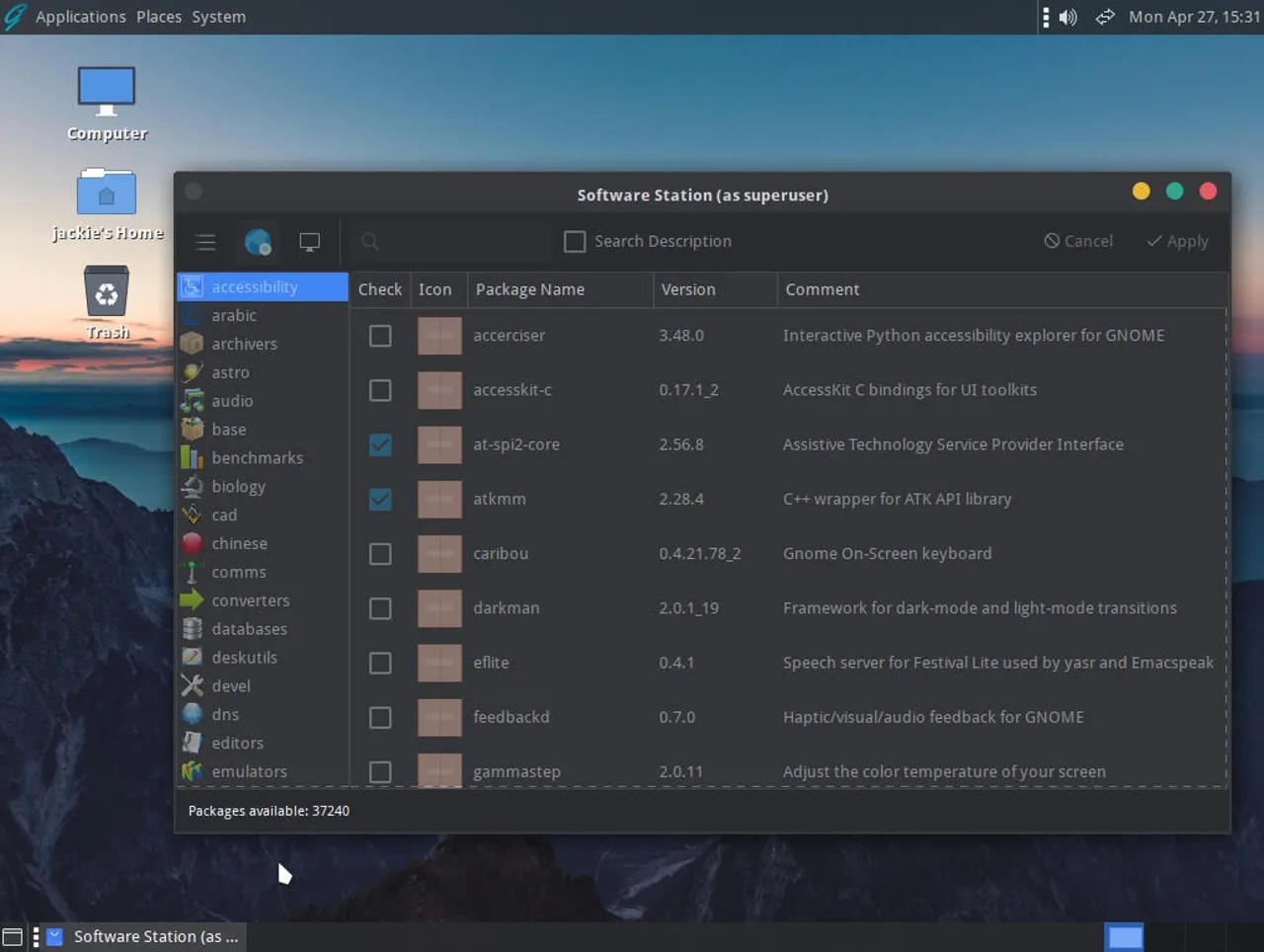Check the accerciser package checkbox
The width and height of the screenshot is (1264, 952).
click(380, 336)
